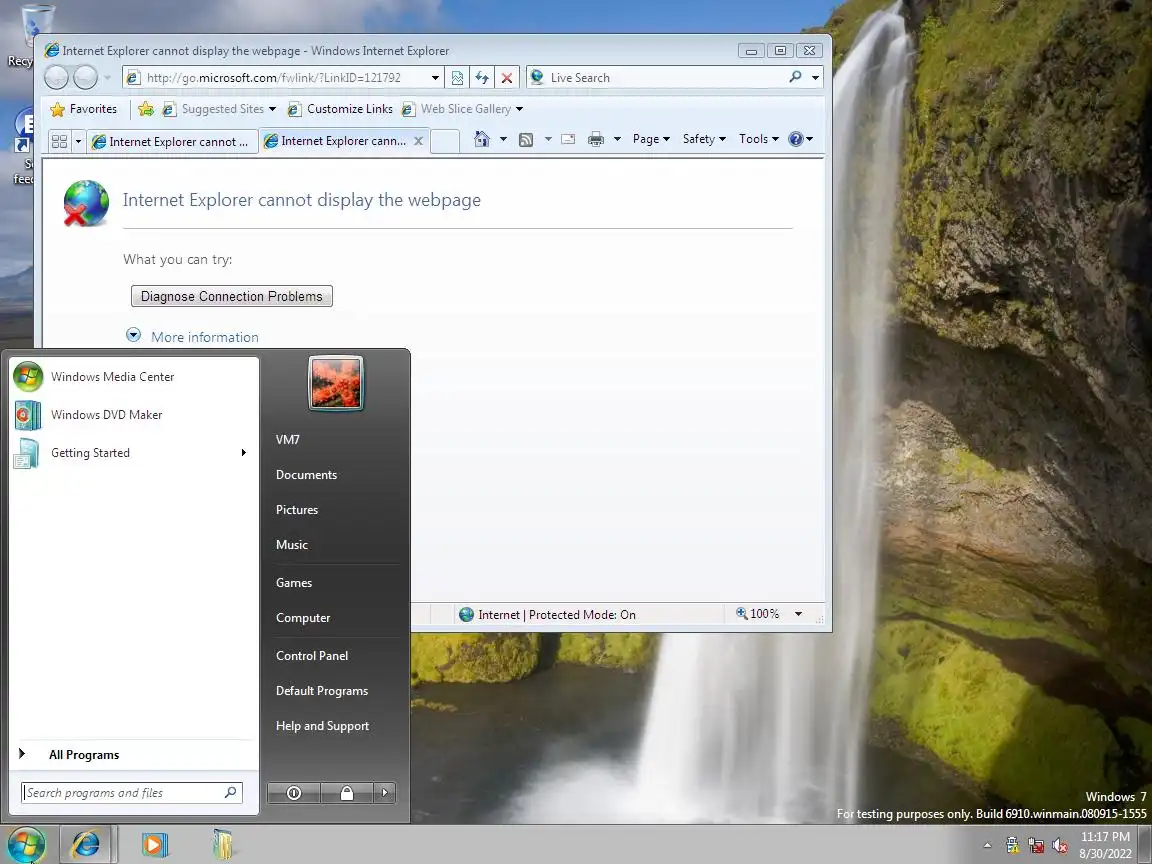
Task: Open Help and Support
Action: click(322, 726)
